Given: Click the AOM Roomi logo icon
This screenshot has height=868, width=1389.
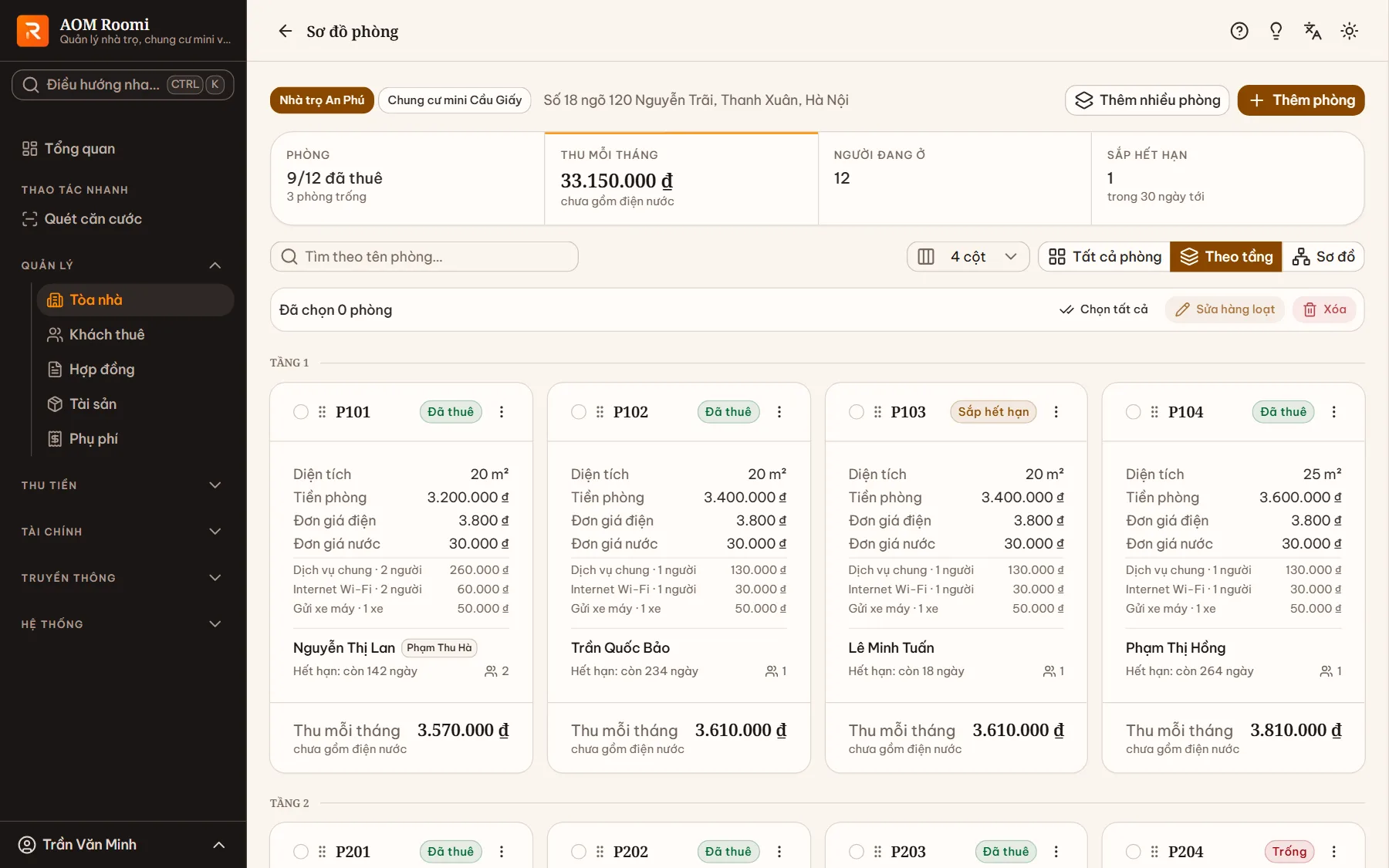Looking at the screenshot, I should 32,31.
